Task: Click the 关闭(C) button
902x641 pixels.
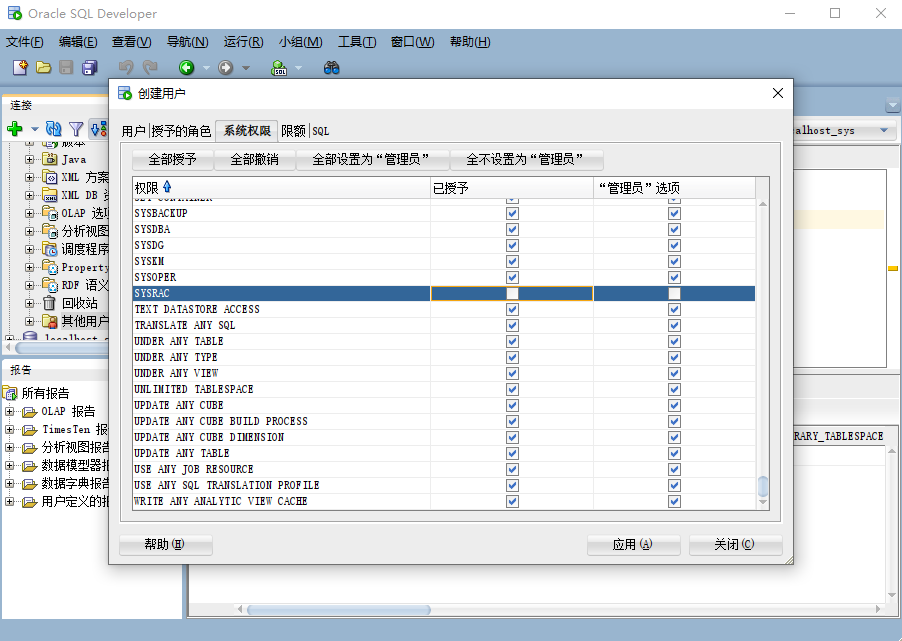Action: (735, 544)
